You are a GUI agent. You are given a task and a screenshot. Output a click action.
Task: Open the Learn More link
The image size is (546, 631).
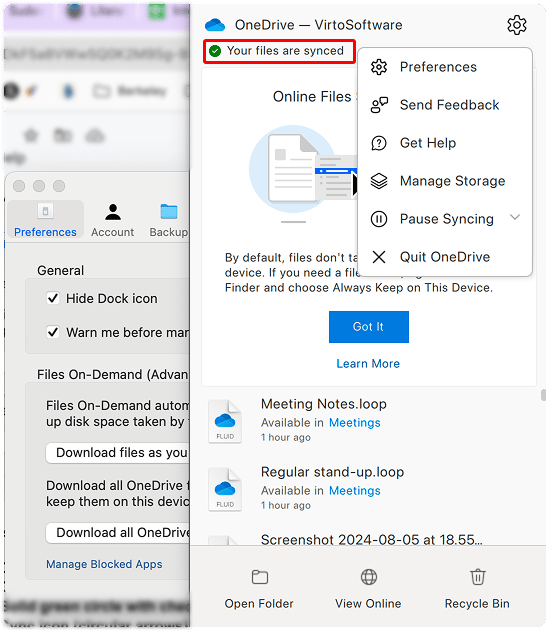coord(368,363)
